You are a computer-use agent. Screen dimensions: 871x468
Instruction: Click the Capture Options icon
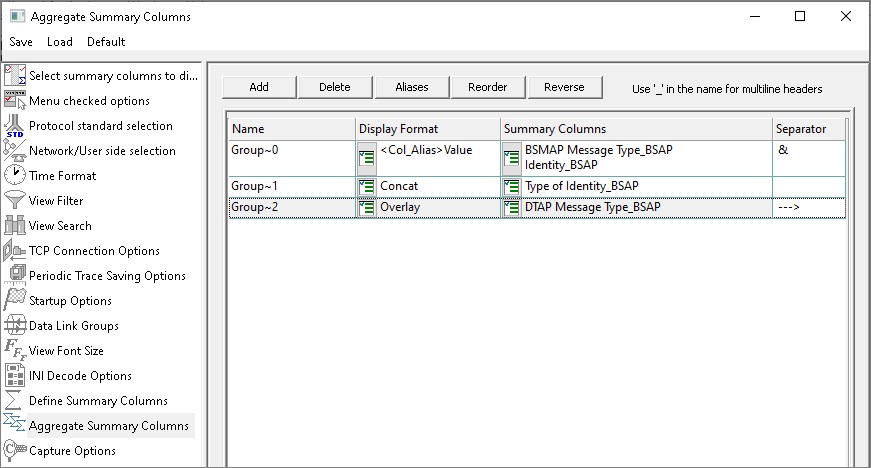coord(15,450)
